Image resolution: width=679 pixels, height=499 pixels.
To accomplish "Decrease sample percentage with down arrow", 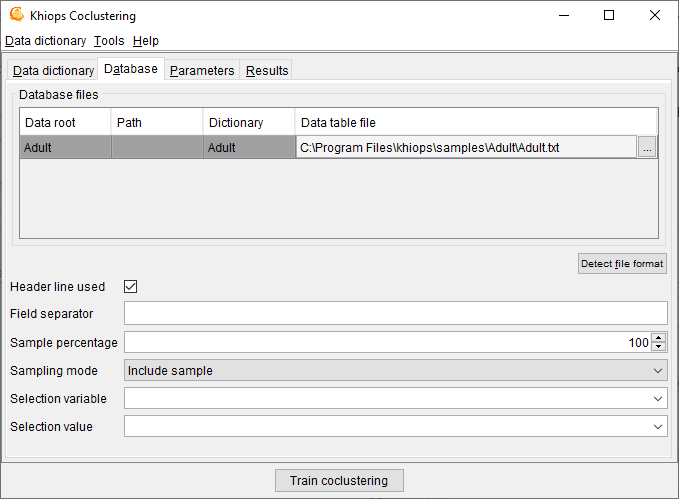I will click(658, 347).
